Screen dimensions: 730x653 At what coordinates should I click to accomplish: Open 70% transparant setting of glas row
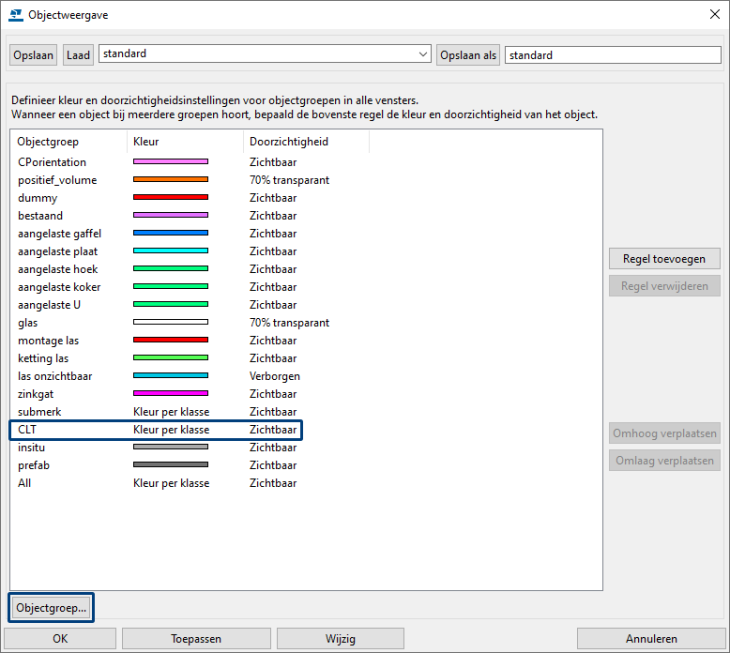click(x=289, y=323)
